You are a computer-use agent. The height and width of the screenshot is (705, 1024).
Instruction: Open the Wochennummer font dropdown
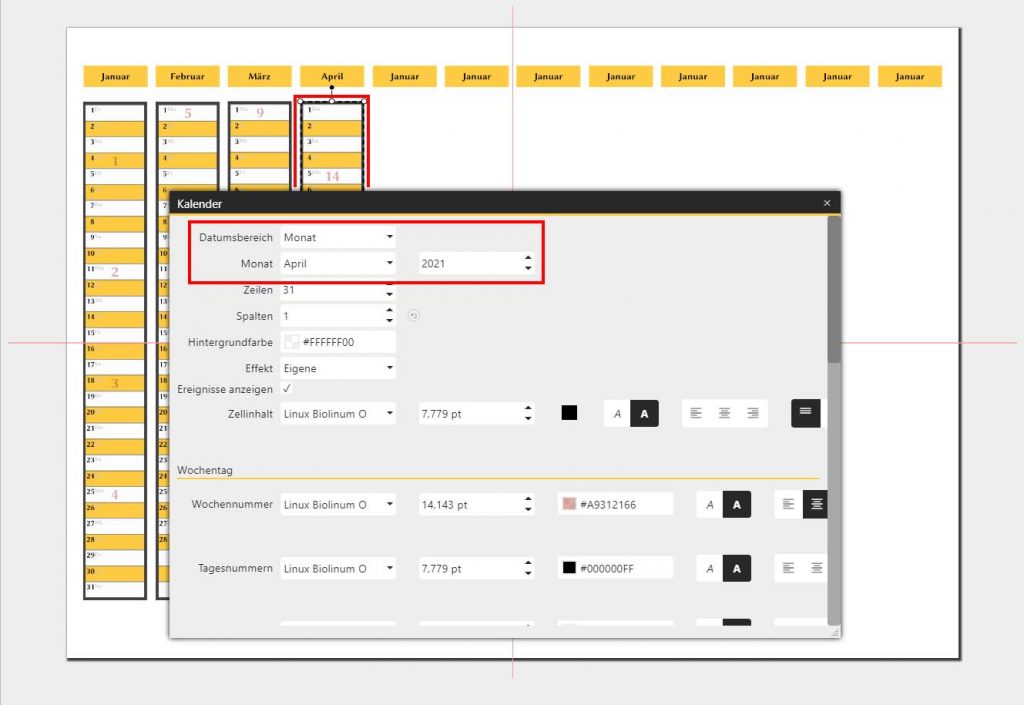click(338, 505)
